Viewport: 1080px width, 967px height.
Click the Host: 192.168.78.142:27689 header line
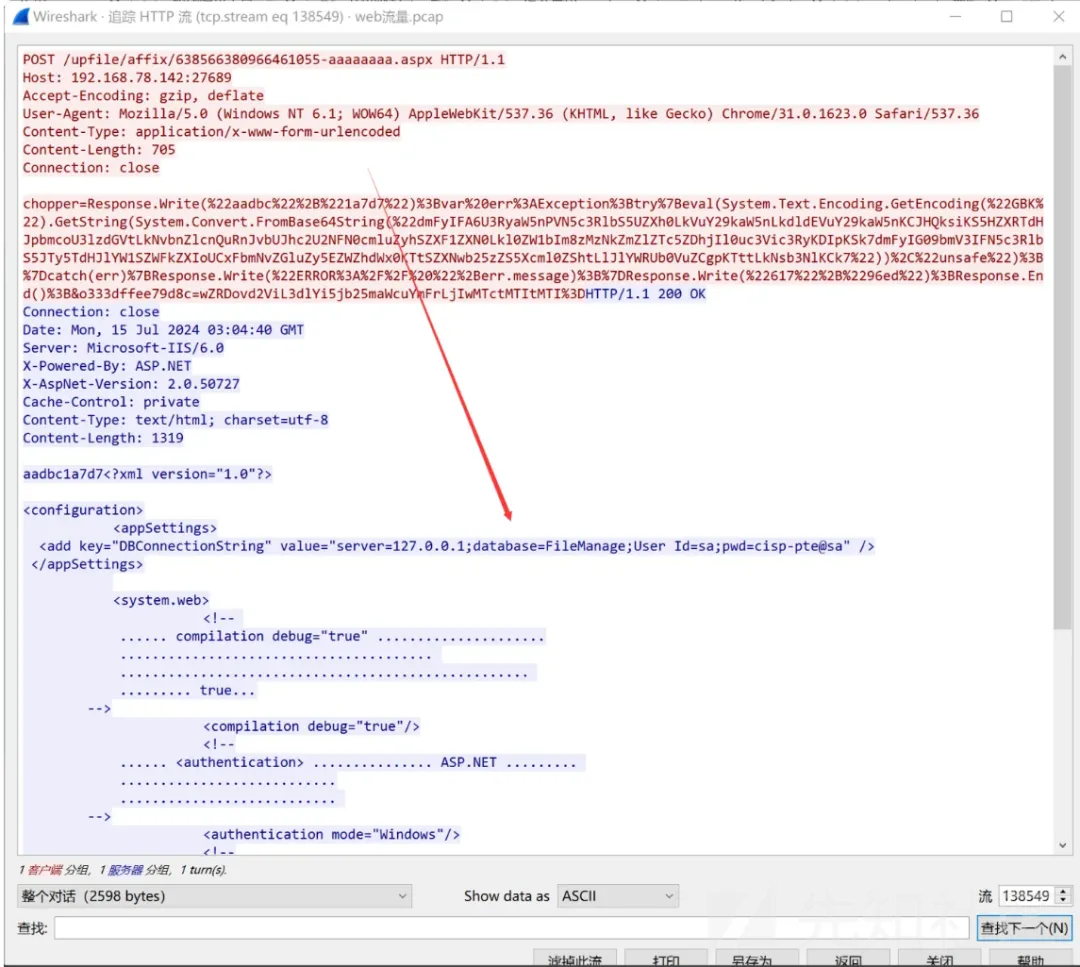127,77
